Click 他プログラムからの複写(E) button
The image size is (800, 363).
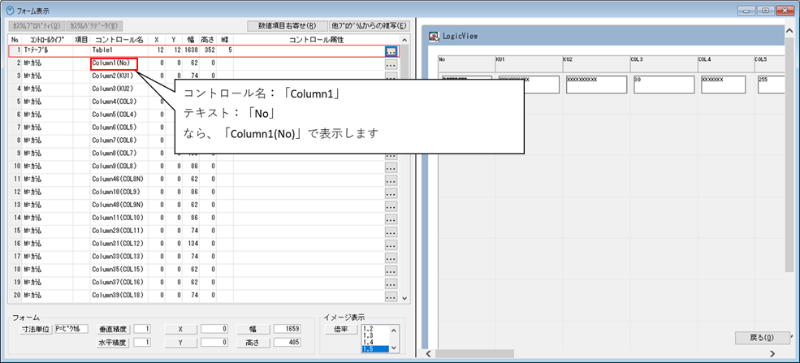[x=369, y=26]
